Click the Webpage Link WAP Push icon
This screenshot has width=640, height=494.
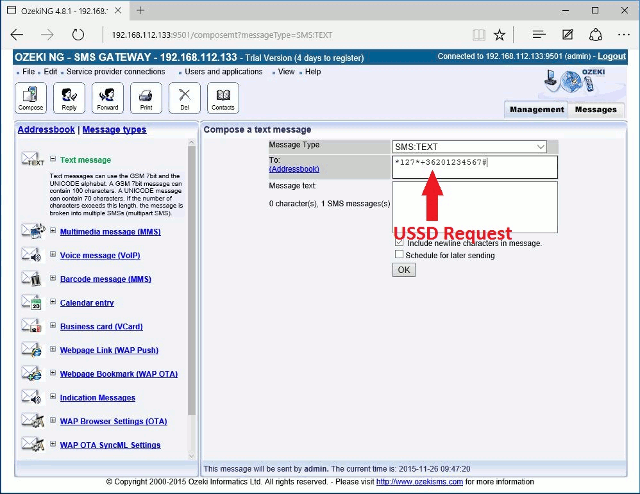(x=31, y=349)
